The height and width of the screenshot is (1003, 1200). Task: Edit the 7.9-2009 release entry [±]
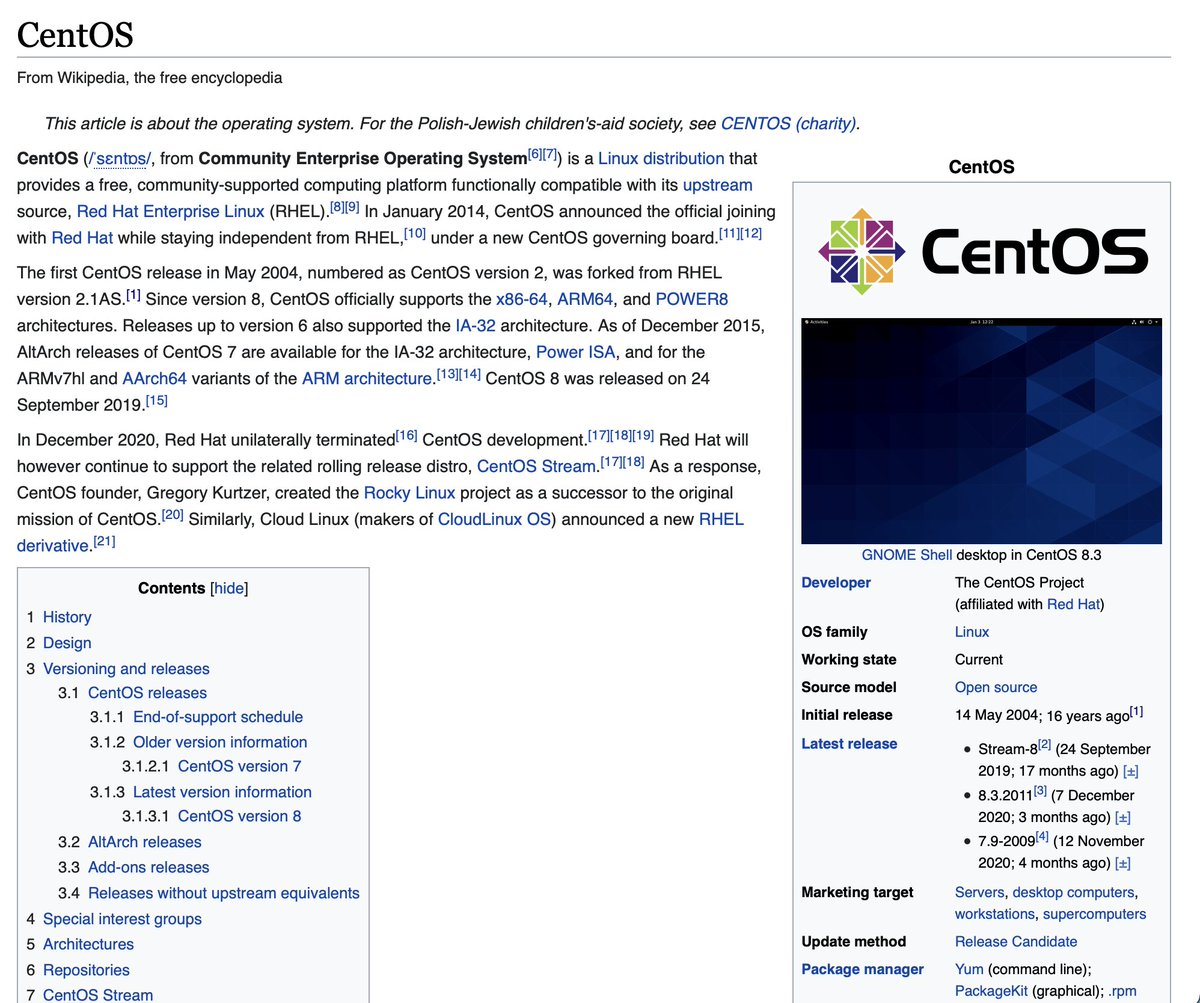point(1122,863)
